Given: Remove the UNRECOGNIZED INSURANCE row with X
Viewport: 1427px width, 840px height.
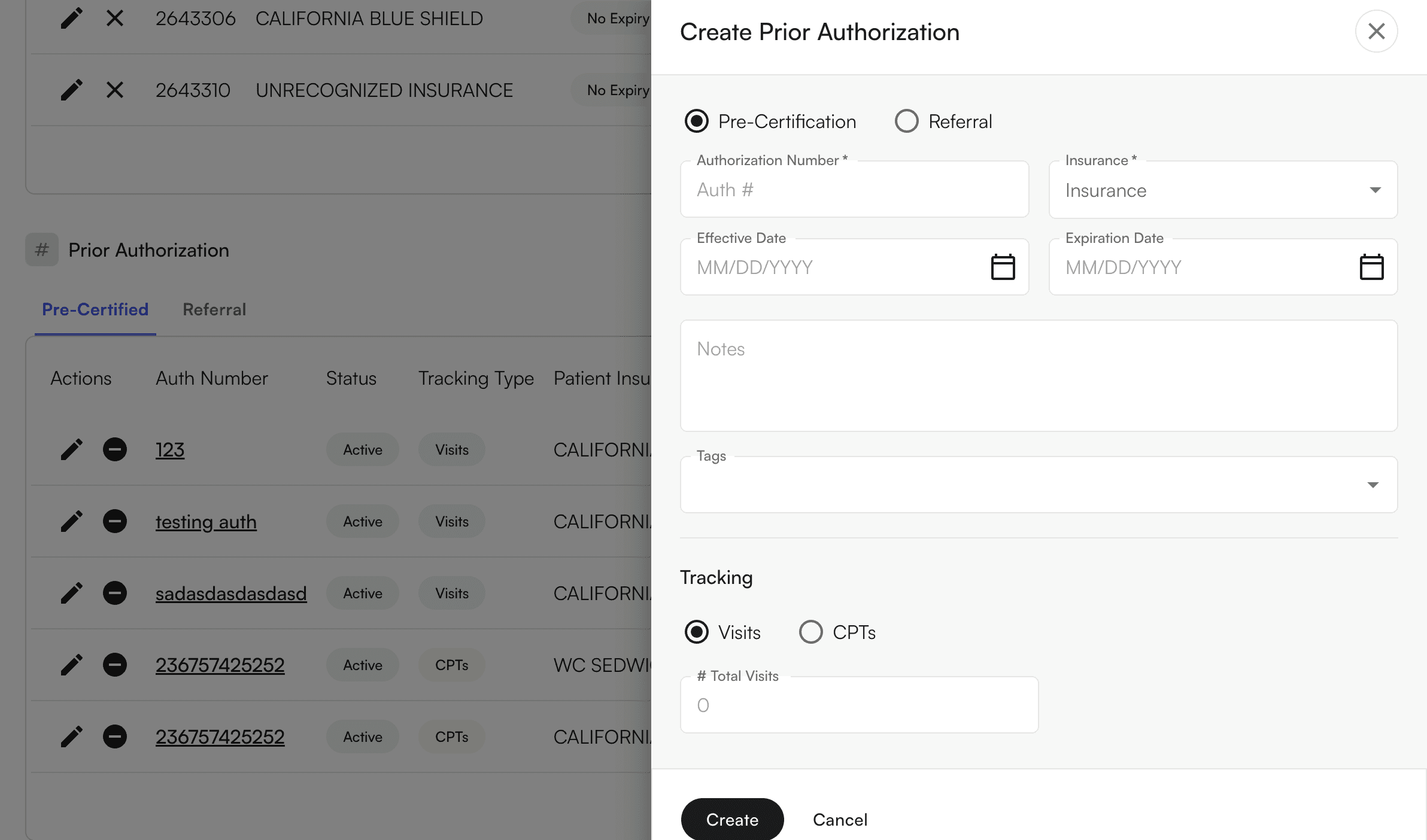Looking at the screenshot, I should tap(114, 90).
